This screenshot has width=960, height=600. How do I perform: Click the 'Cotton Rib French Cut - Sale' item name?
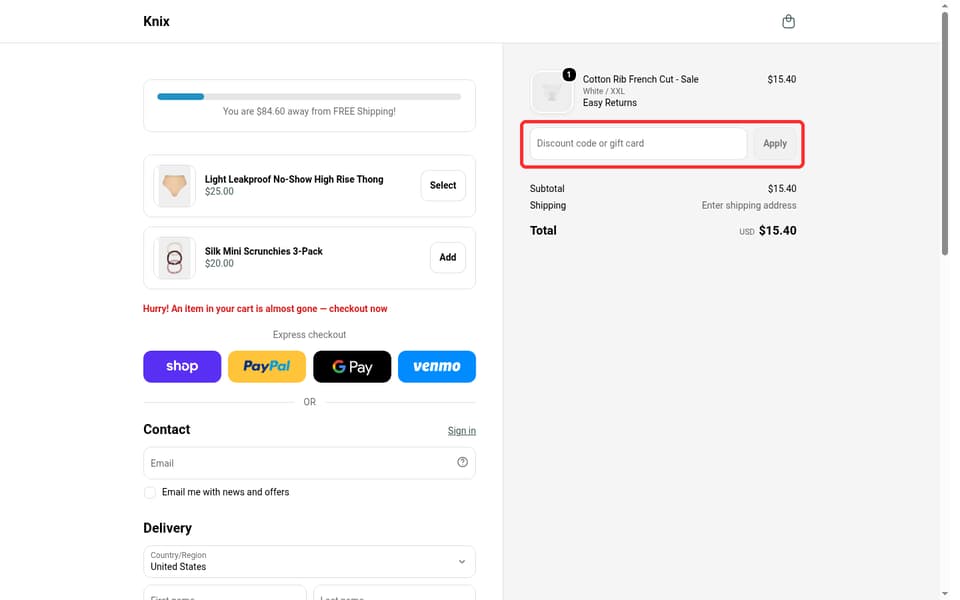tap(640, 80)
